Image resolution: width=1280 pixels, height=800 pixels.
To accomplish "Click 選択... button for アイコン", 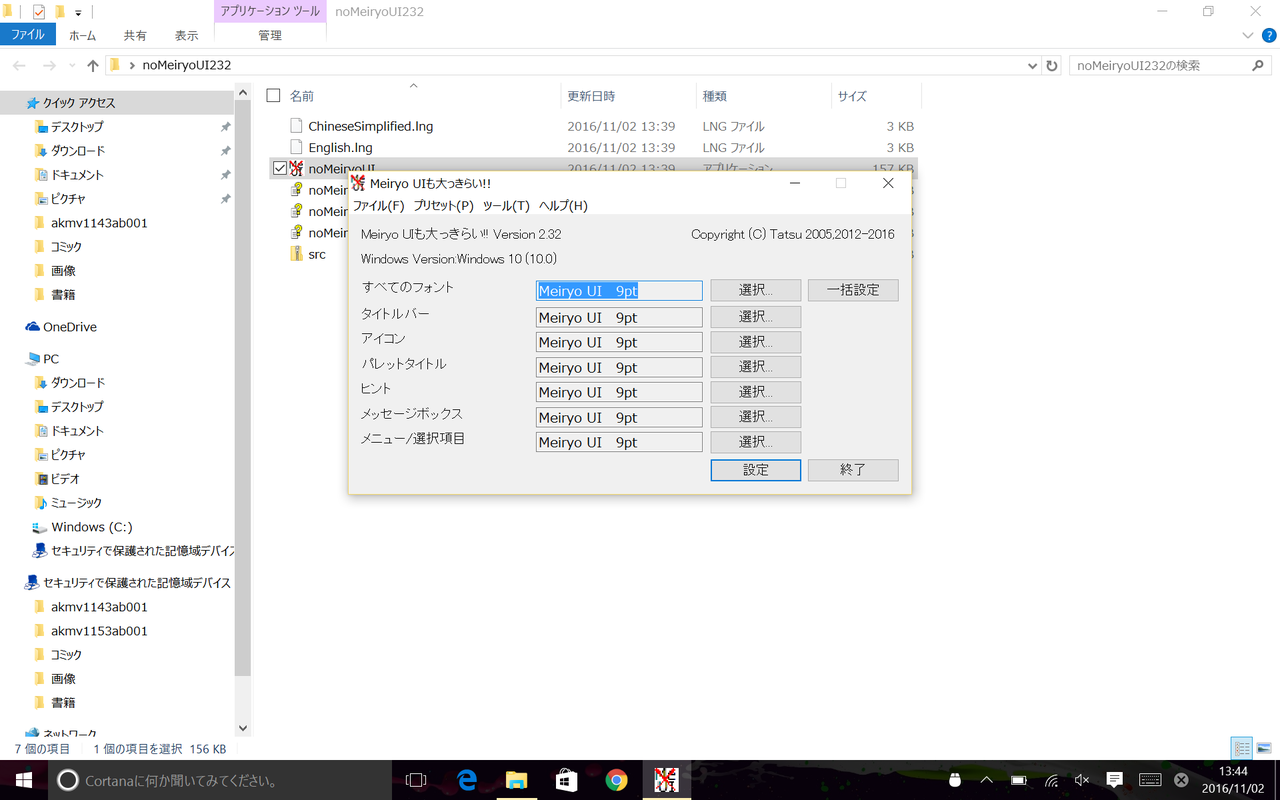I will 756,342.
